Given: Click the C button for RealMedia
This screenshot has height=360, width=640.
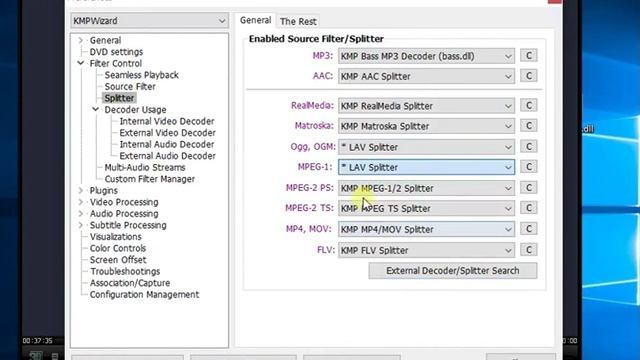Looking at the screenshot, I should tap(529, 105).
